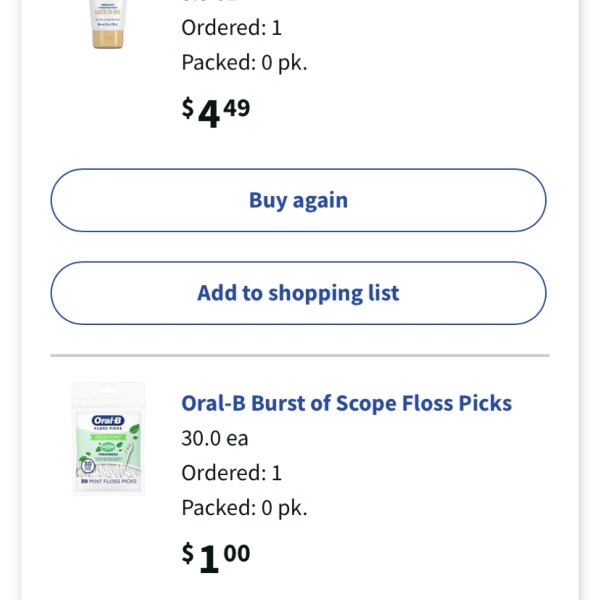Tap the Oral-B logo on the package image
The height and width of the screenshot is (600, 600).
pos(108,420)
